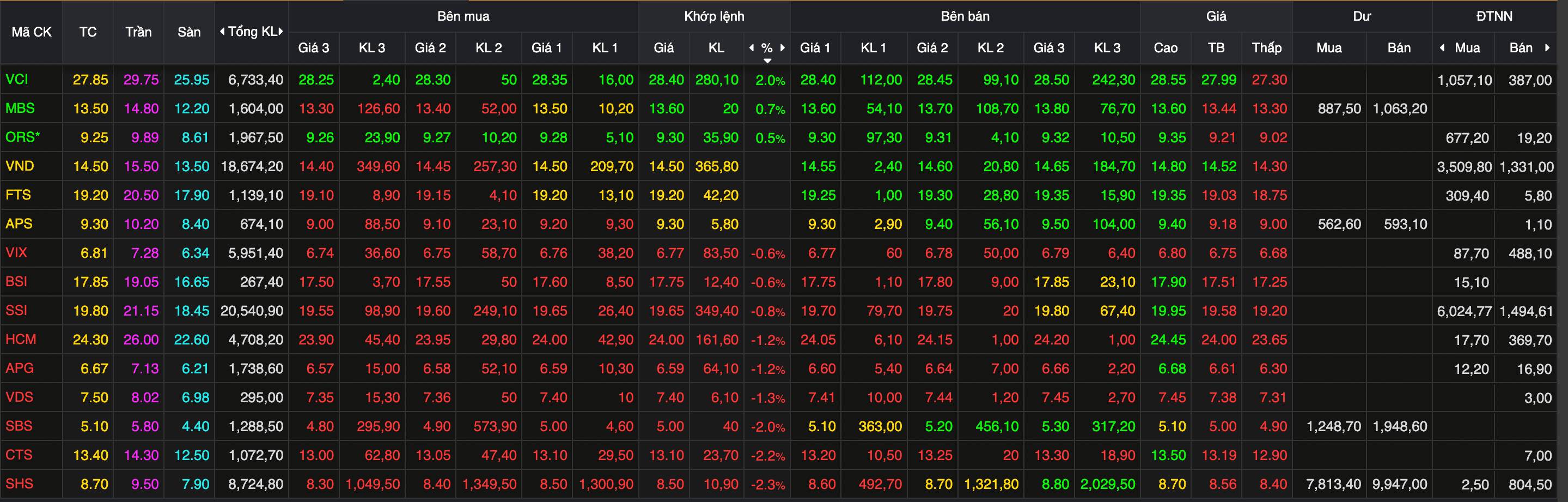1568x502 pixels.
Task: Click FTS floor price 17.90
Action: [192, 195]
